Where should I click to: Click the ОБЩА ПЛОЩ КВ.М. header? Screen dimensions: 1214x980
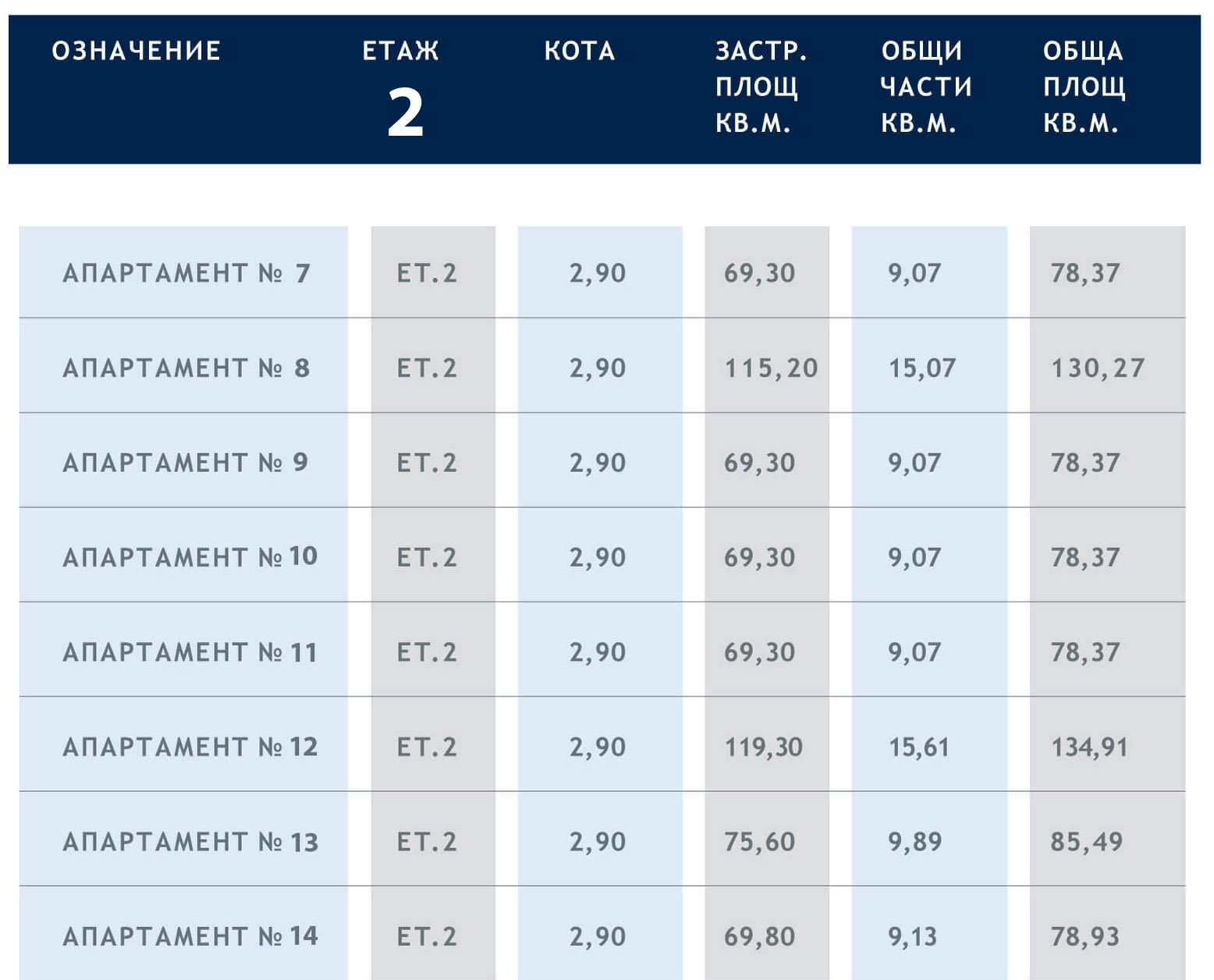[1084, 87]
